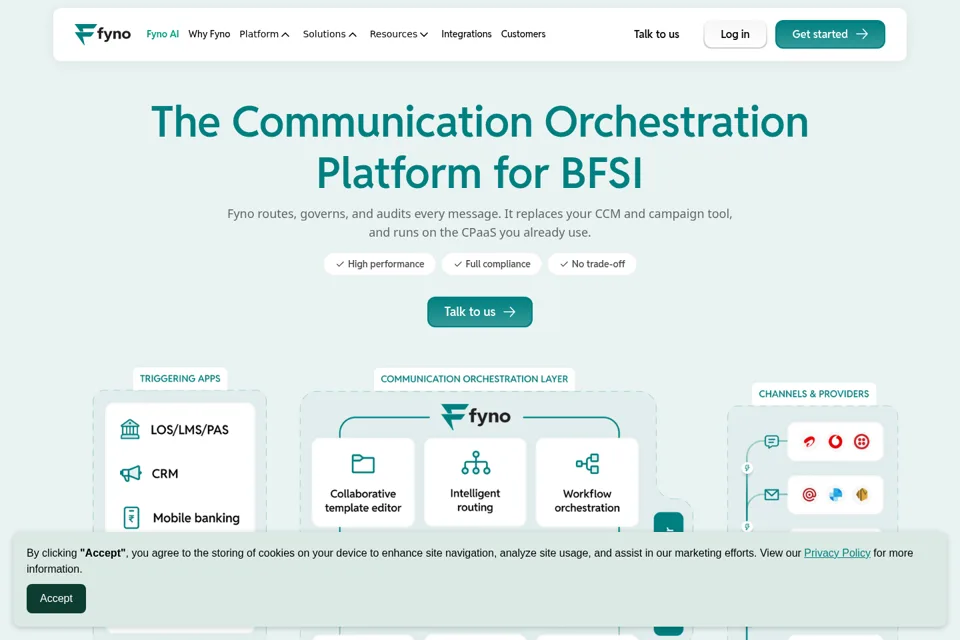Click the Mobile banking text
The width and height of the screenshot is (960, 640).
click(x=197, y=518)
